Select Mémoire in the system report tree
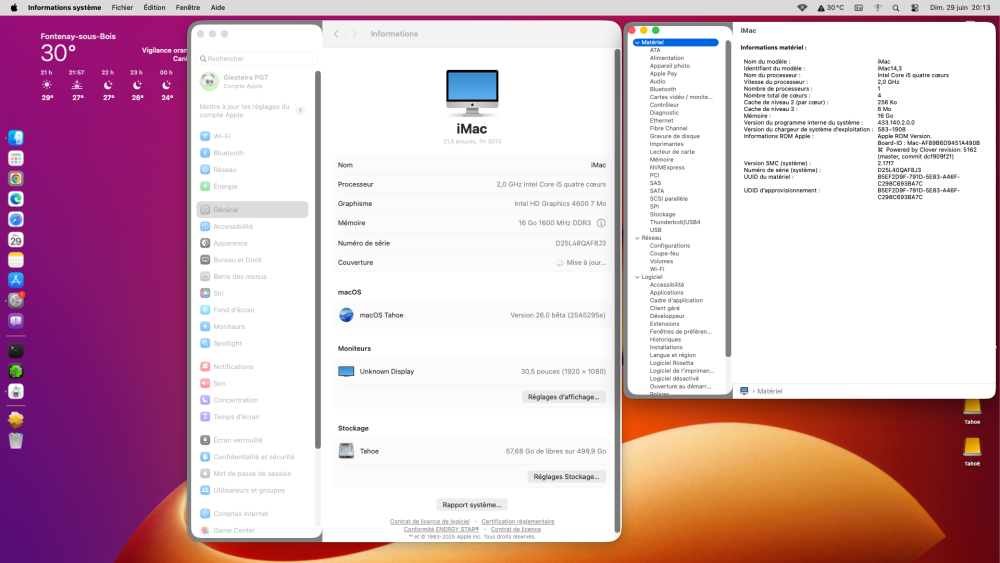The height and width of the screenshot is (563, 1000). click(661, 159)
